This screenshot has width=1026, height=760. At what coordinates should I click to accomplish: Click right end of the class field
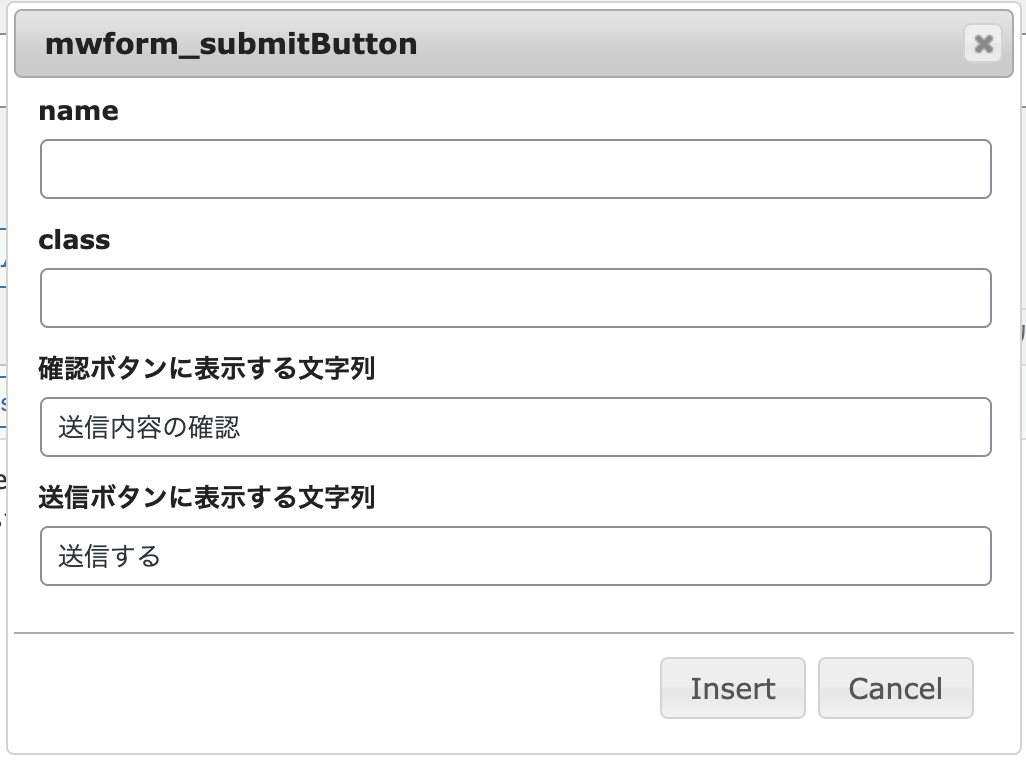pos(916,298)
